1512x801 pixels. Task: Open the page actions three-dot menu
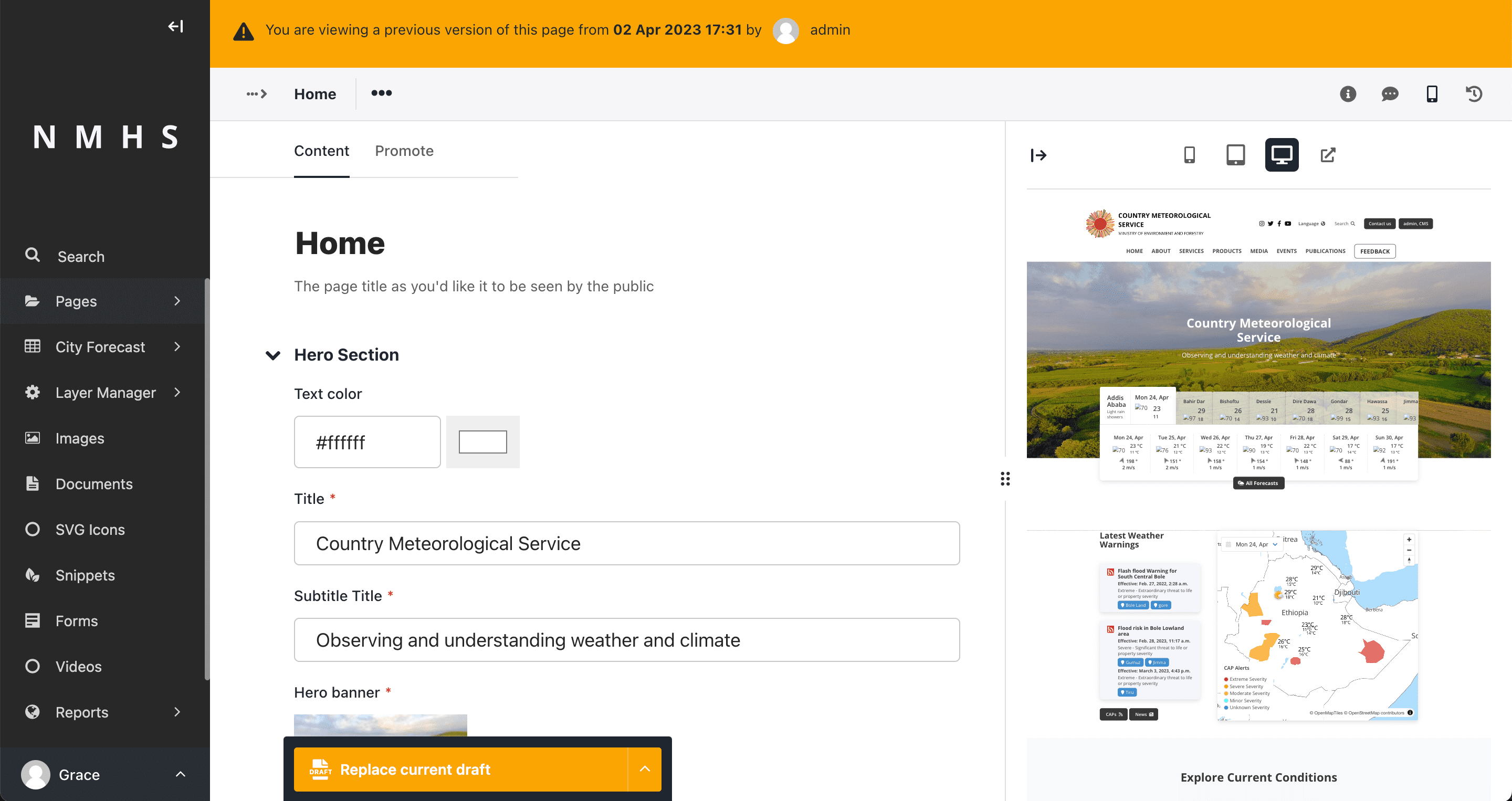[382, 93]
